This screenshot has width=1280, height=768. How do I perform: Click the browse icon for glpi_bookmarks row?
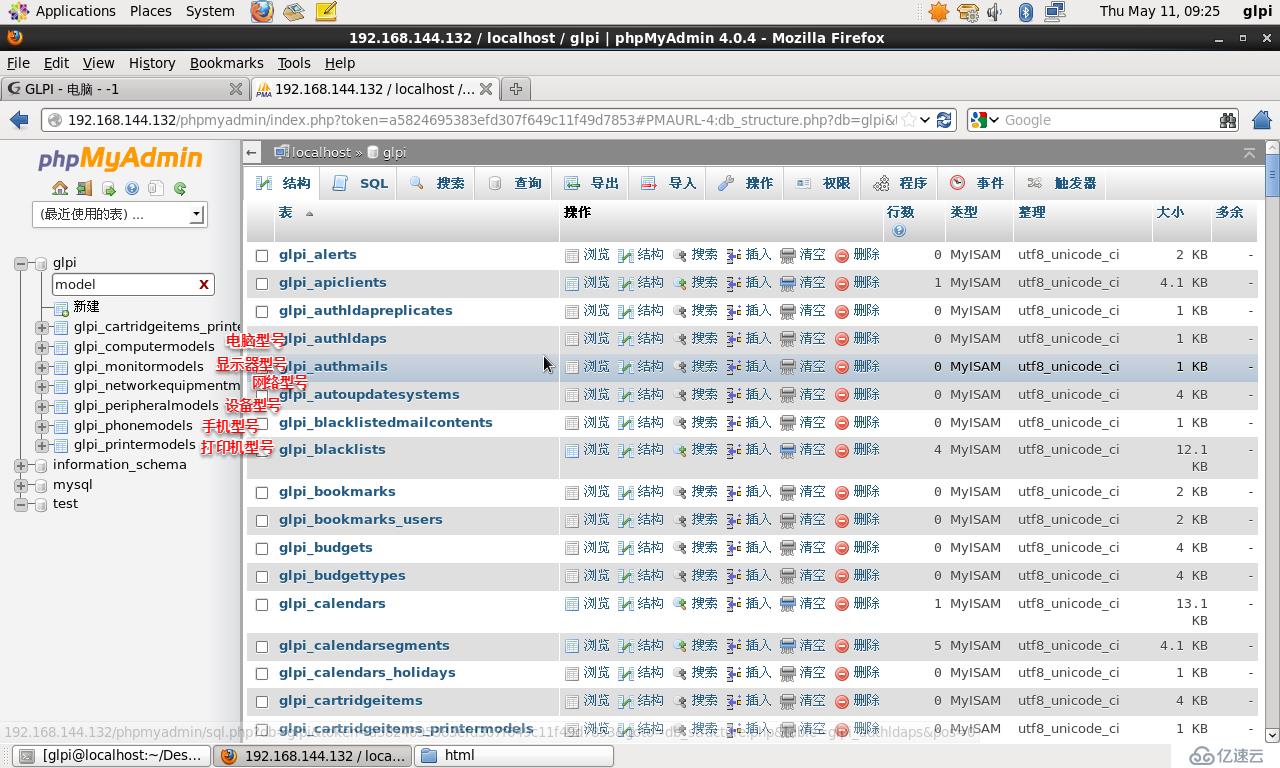572,493
